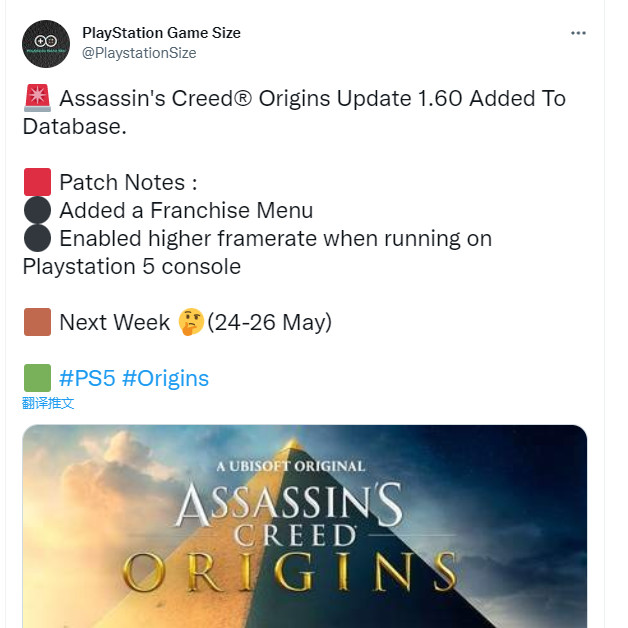Click the green square before the hashtags
628x628 pixels.
click(x=37, y=378)
